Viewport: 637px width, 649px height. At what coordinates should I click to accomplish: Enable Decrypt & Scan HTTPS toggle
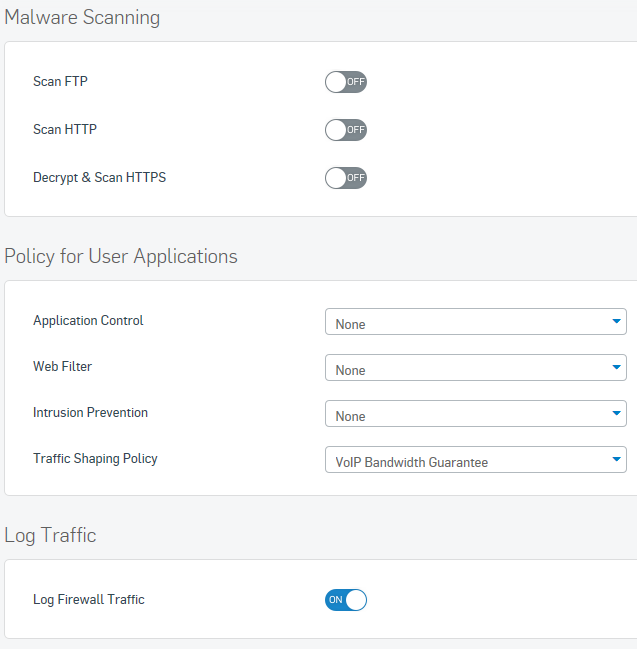[346, 178]
